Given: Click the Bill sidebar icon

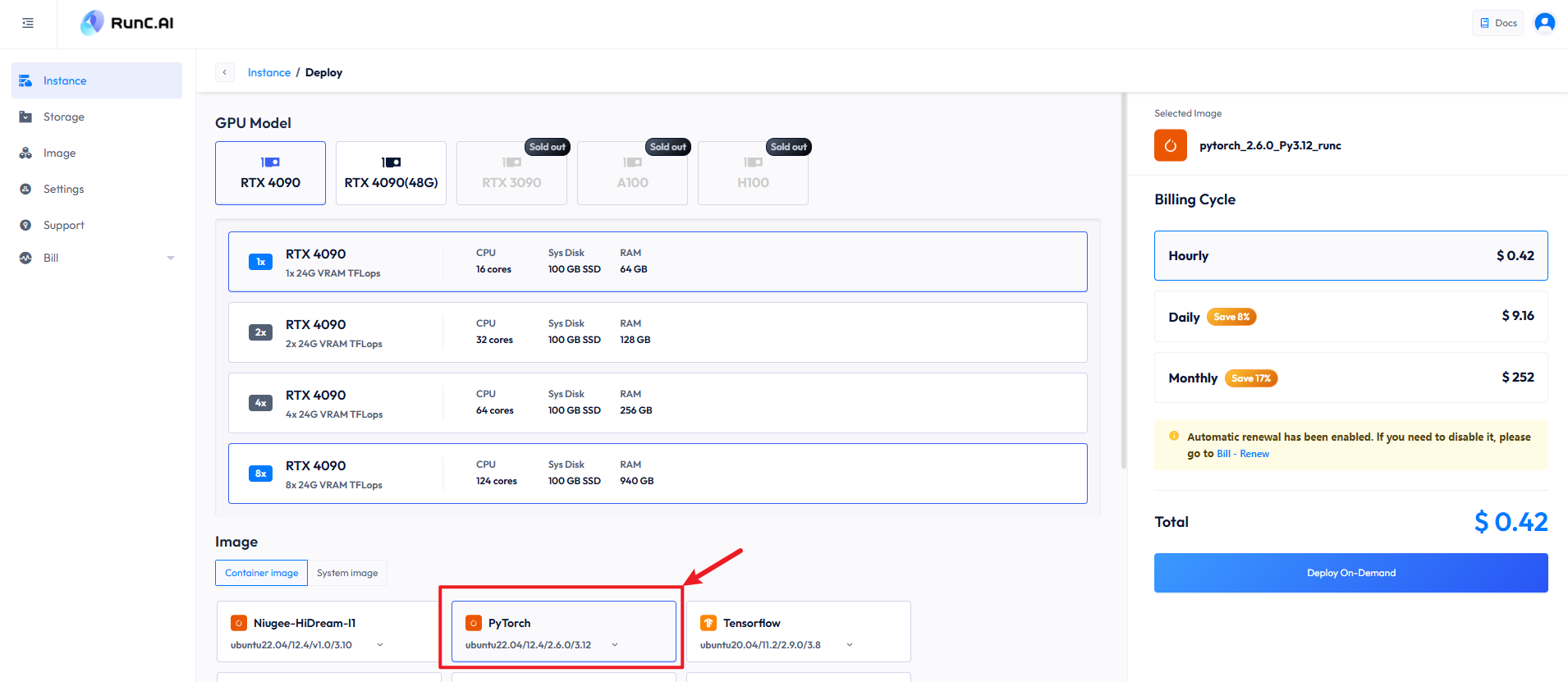Looking at the screenshot, I should [25, 258].
